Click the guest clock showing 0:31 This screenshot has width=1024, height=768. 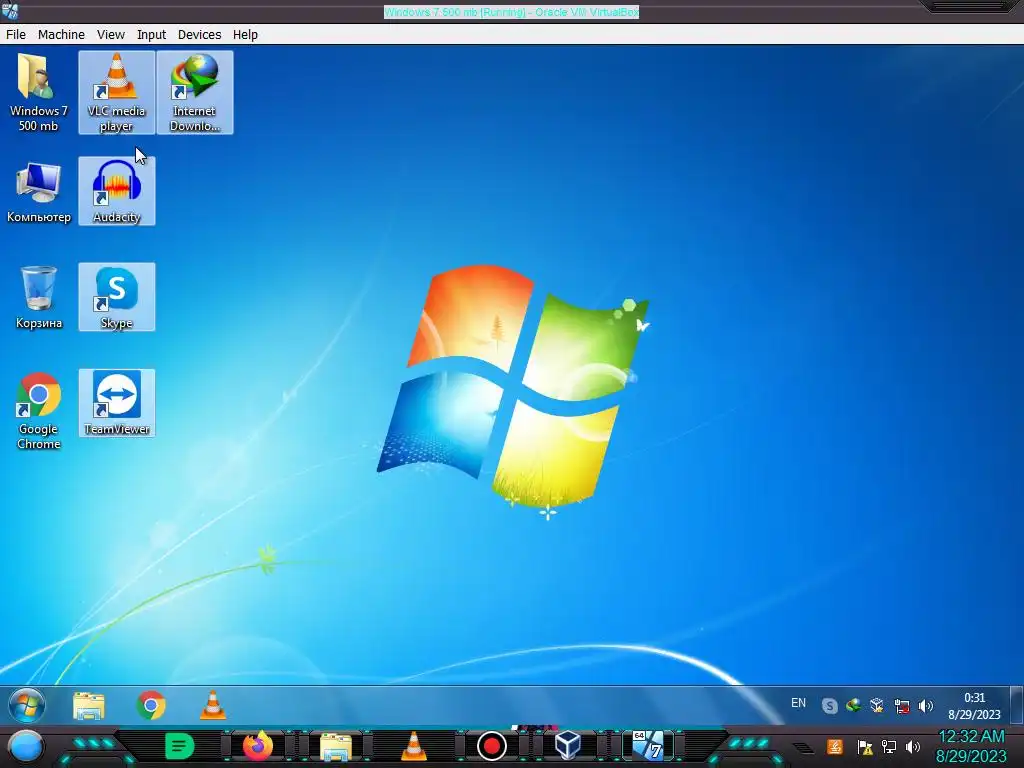coord(974,705)
